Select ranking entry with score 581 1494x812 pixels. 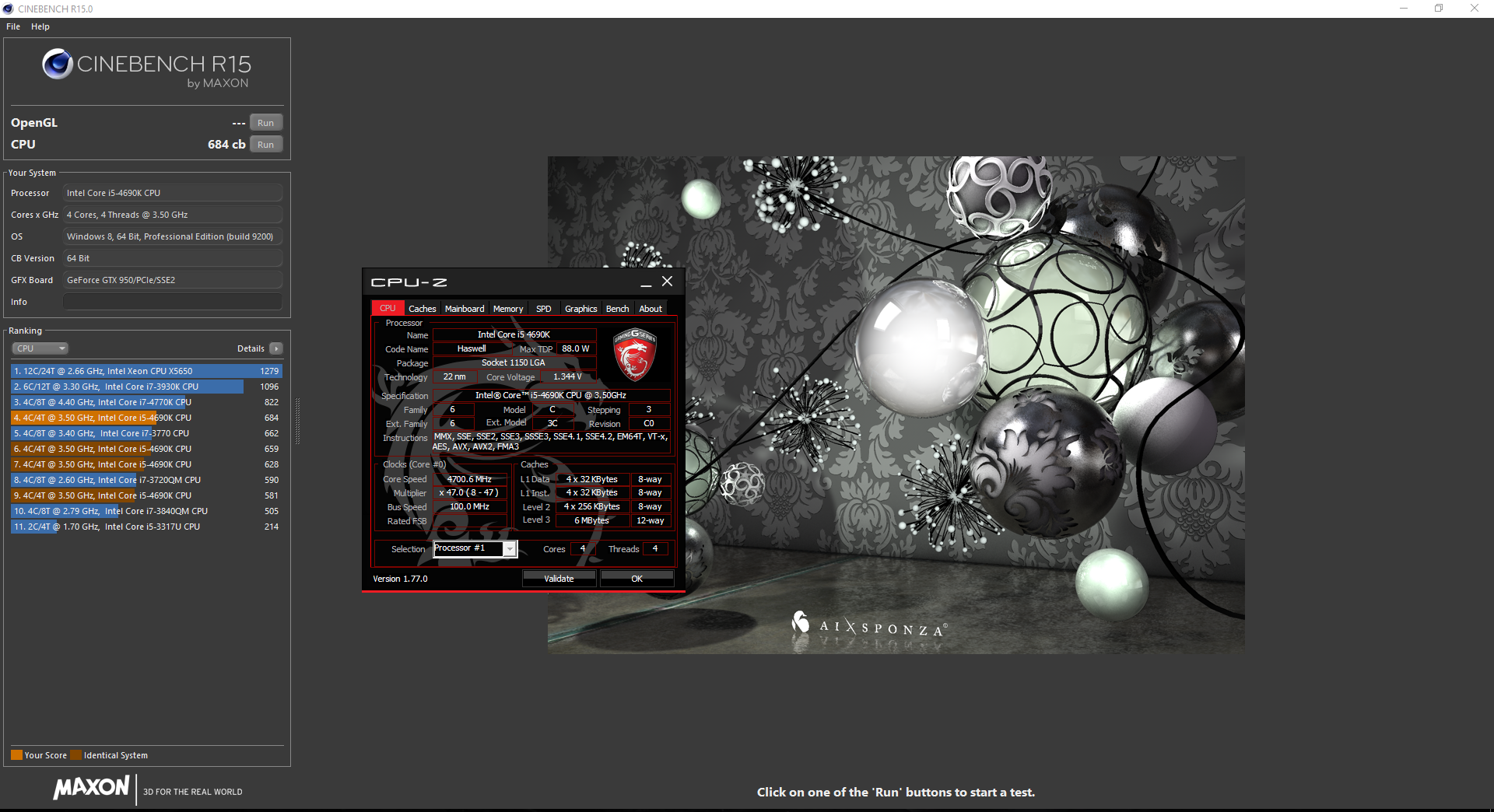coord(146,495)
